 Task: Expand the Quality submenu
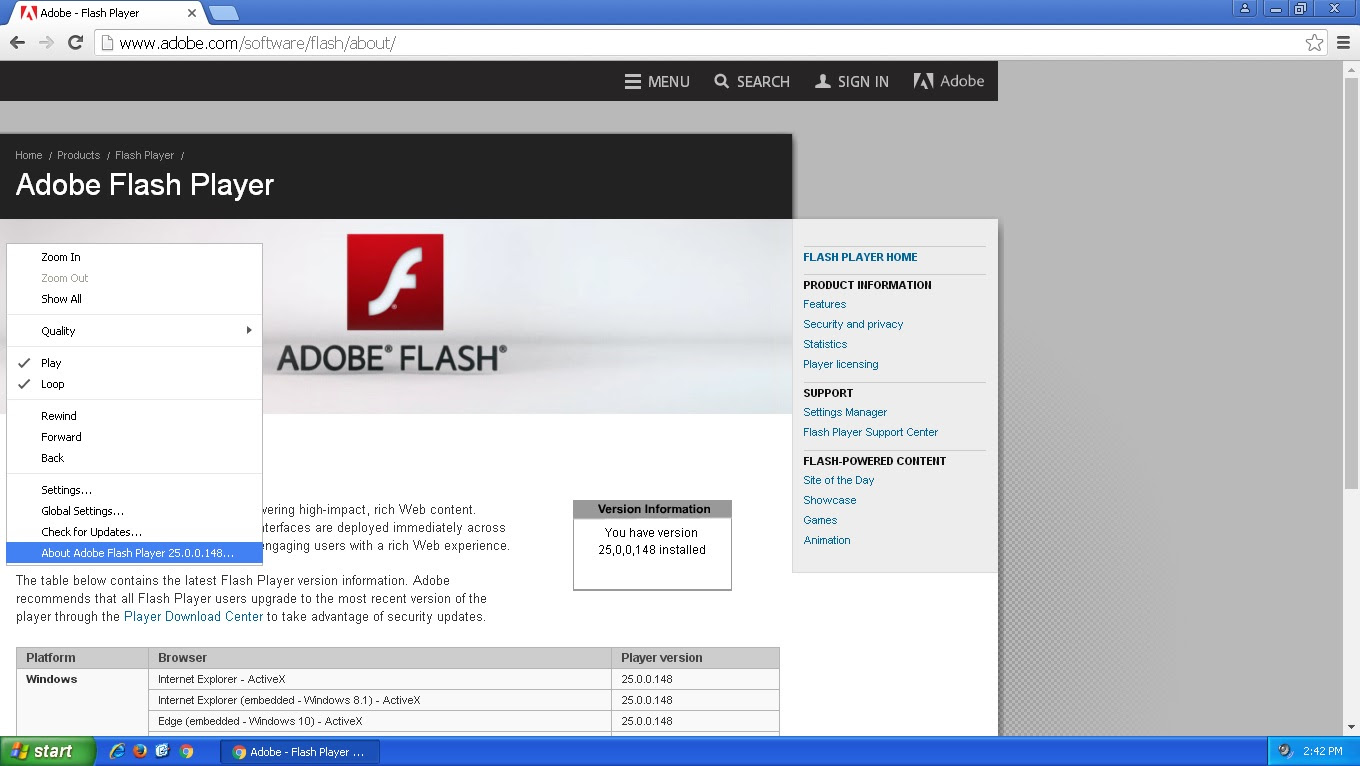click(x=134, y=331)
